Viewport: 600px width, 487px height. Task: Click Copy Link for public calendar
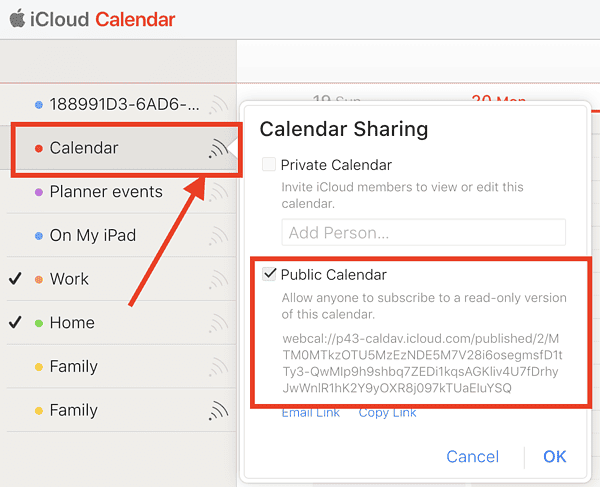point(388,412)
